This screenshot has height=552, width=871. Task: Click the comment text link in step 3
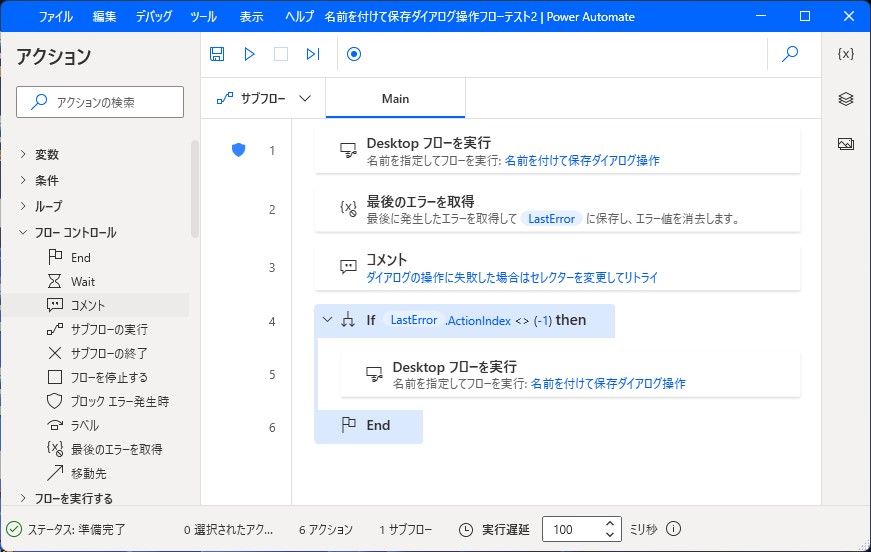tap(512, 277)
